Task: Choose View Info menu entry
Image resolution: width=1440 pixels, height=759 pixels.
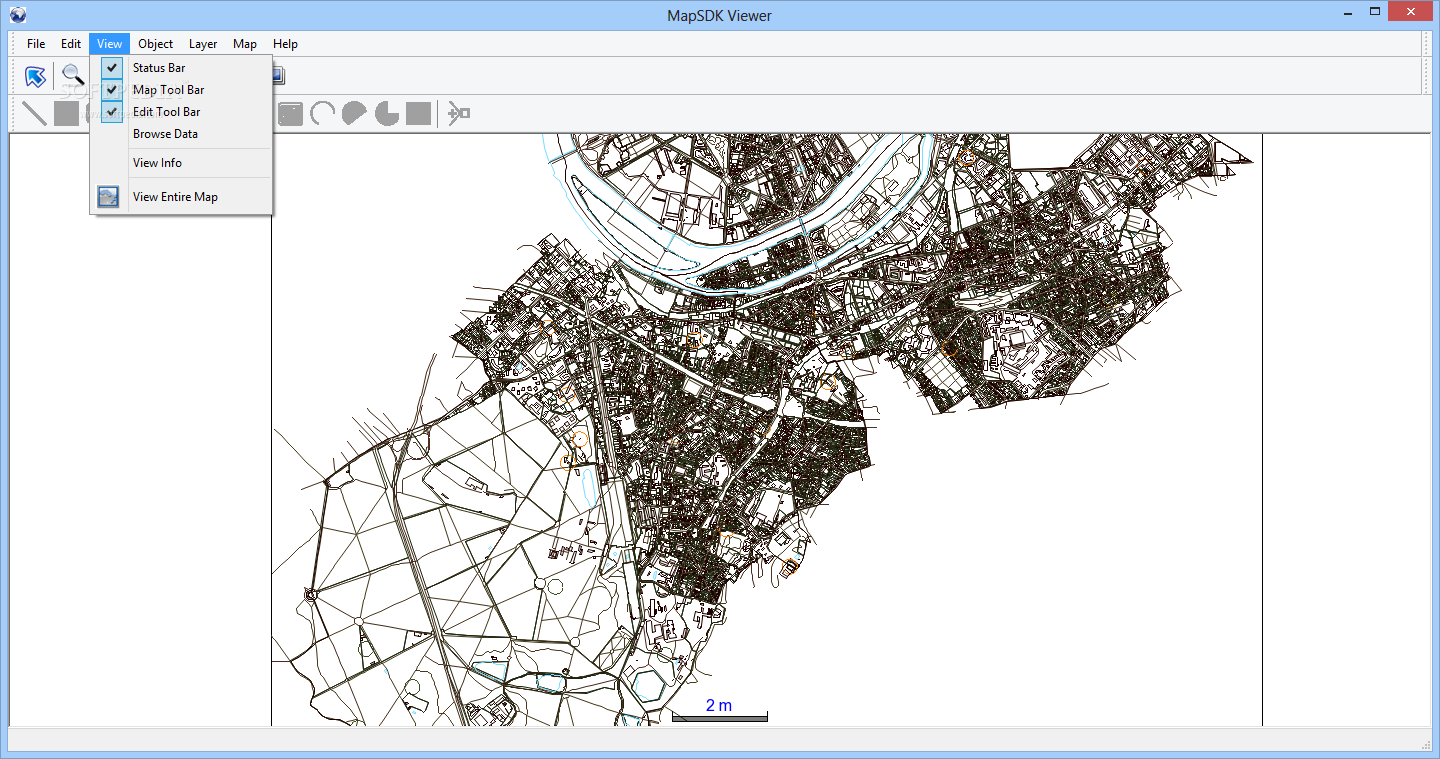Action: click(181, 163)
